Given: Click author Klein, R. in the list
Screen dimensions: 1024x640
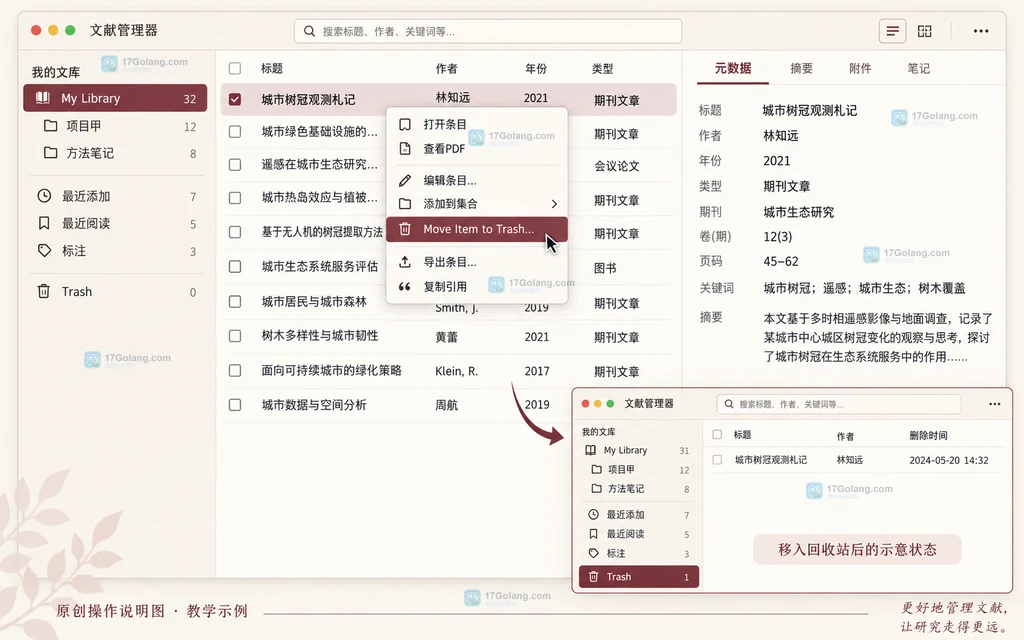Looking at the screenshot, I should pos(456,371).
